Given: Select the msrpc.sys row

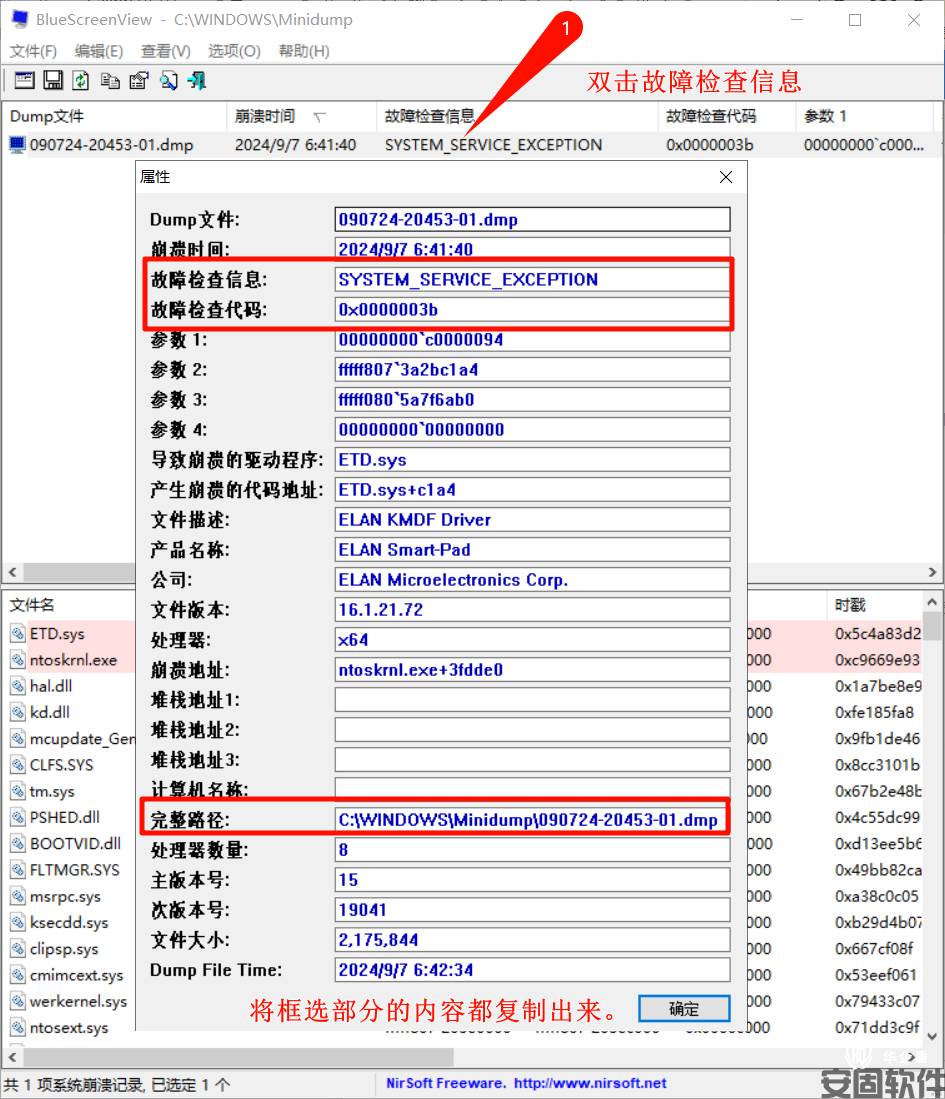Looking at the screenshot, I should click(x=65, y=896).
